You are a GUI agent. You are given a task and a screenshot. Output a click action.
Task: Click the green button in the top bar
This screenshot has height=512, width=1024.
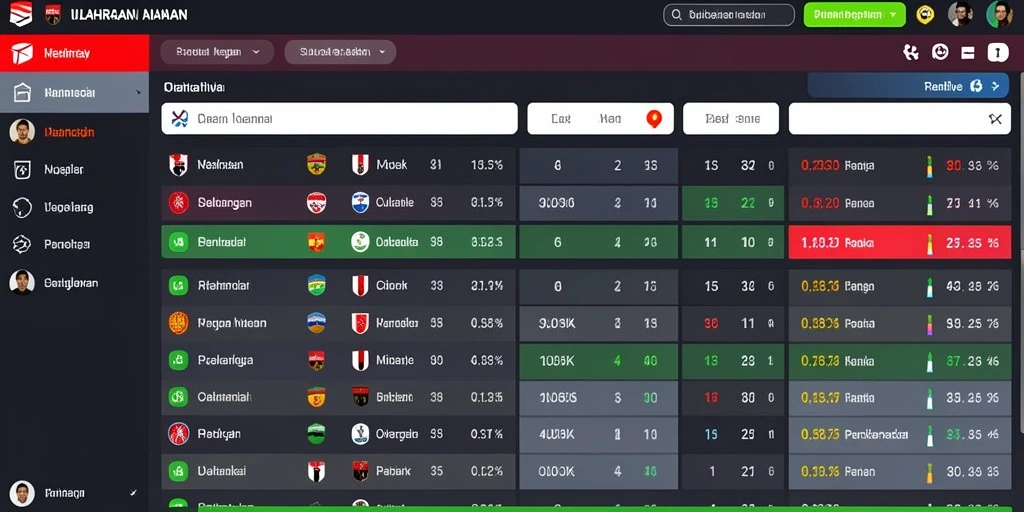pos(854,14)
